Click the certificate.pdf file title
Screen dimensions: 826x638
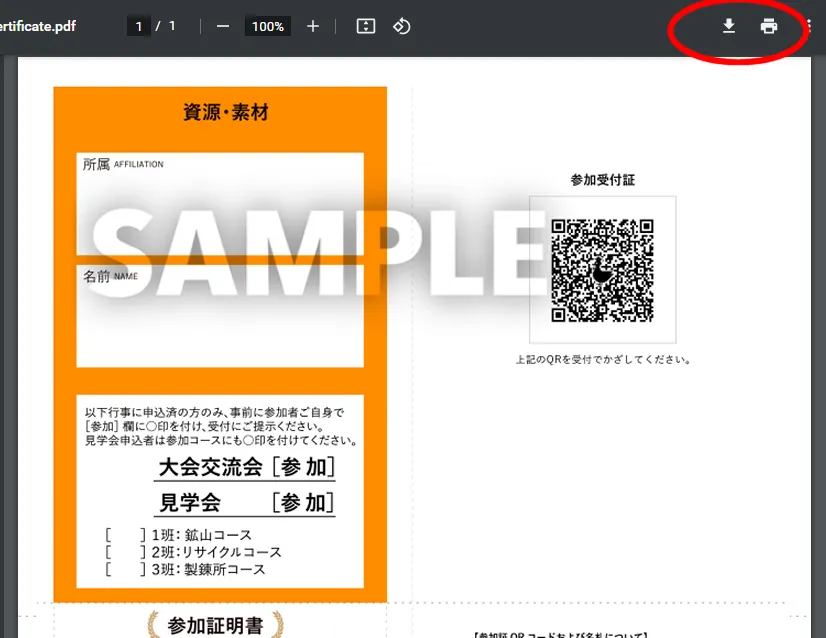point(38,27)
